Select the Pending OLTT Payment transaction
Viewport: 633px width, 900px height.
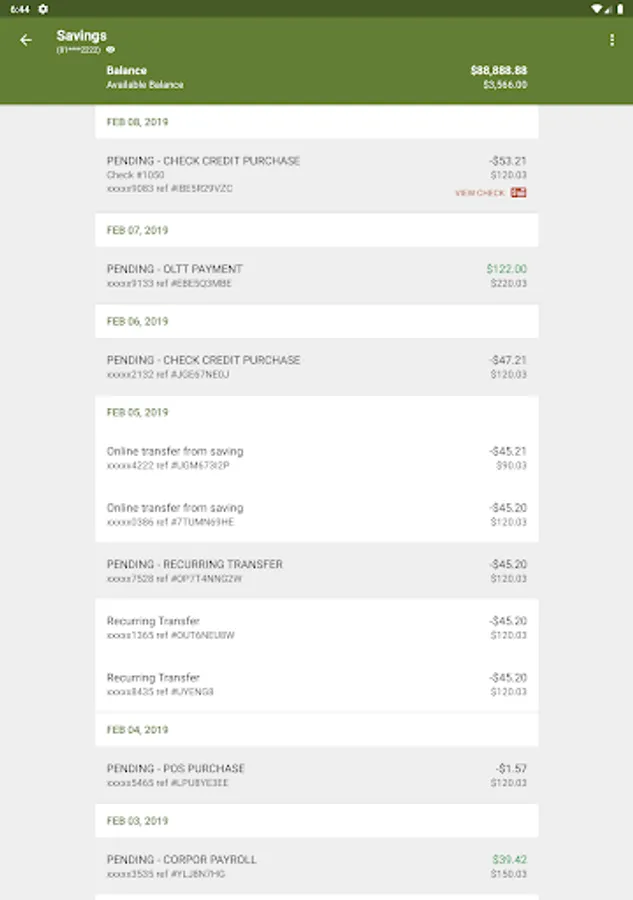click(x=316, y=276)
